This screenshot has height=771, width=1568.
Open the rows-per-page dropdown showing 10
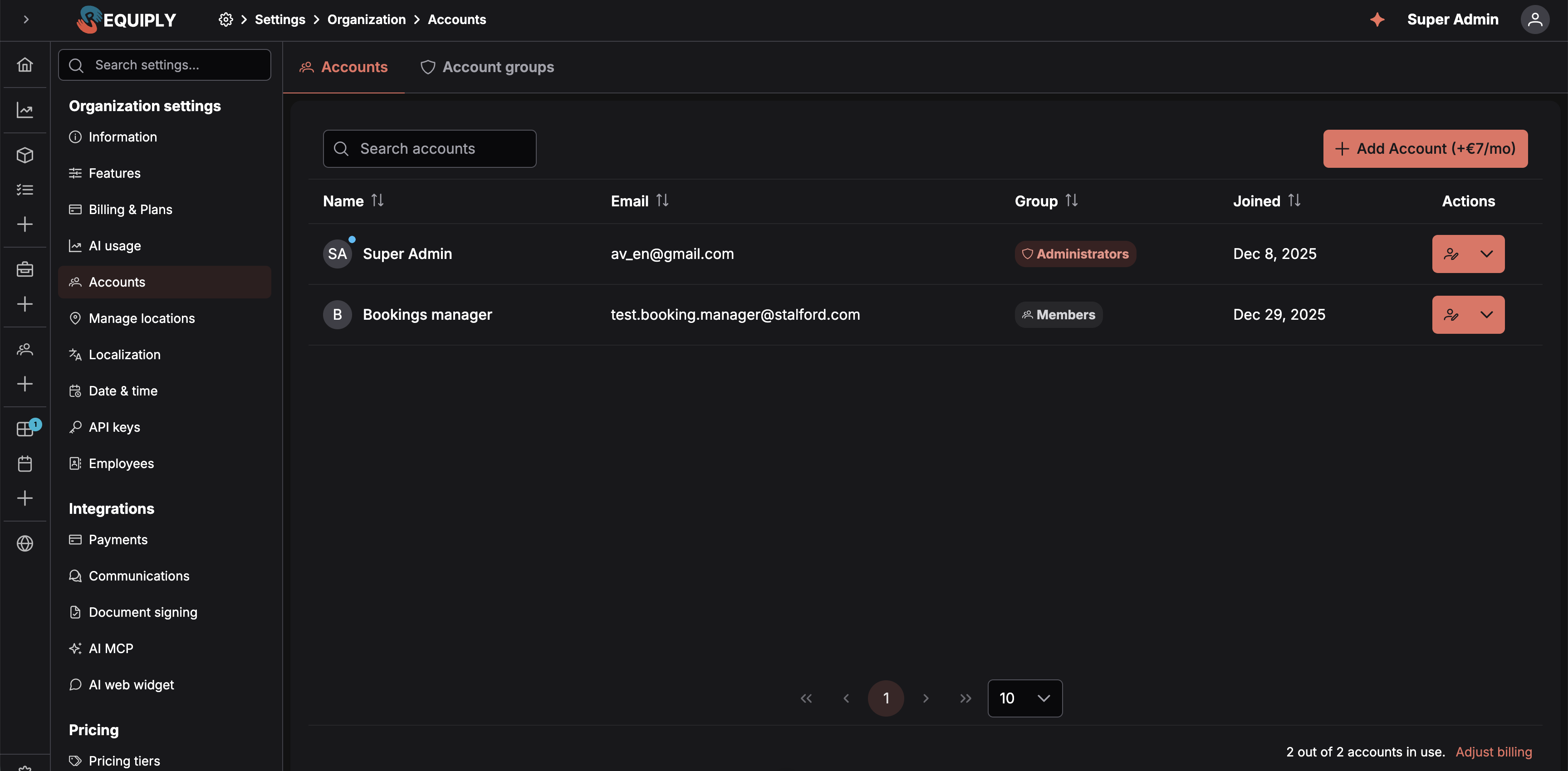(x=1025, y=698)
